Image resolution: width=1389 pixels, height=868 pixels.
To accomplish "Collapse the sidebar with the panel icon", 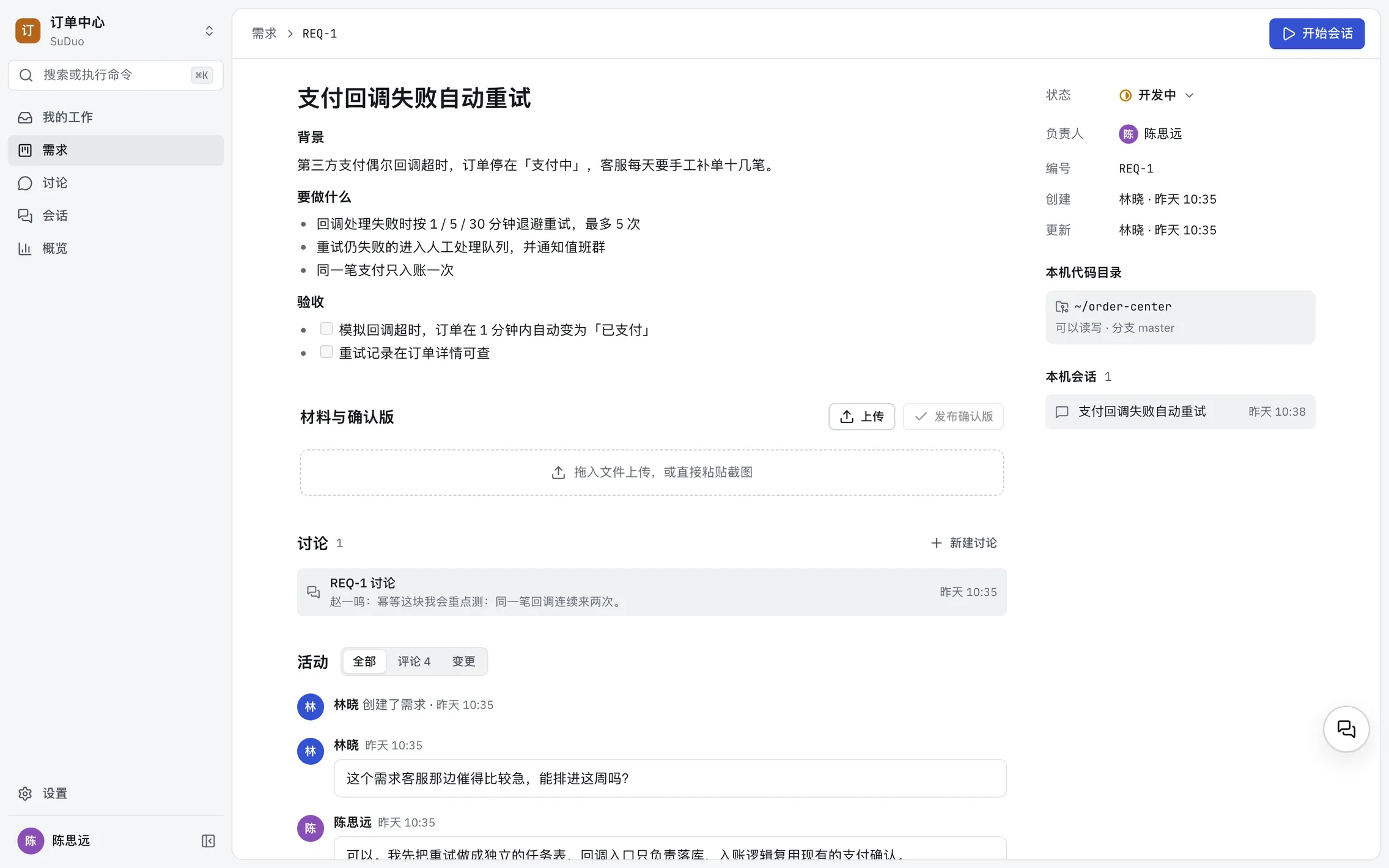I will 208,841.
